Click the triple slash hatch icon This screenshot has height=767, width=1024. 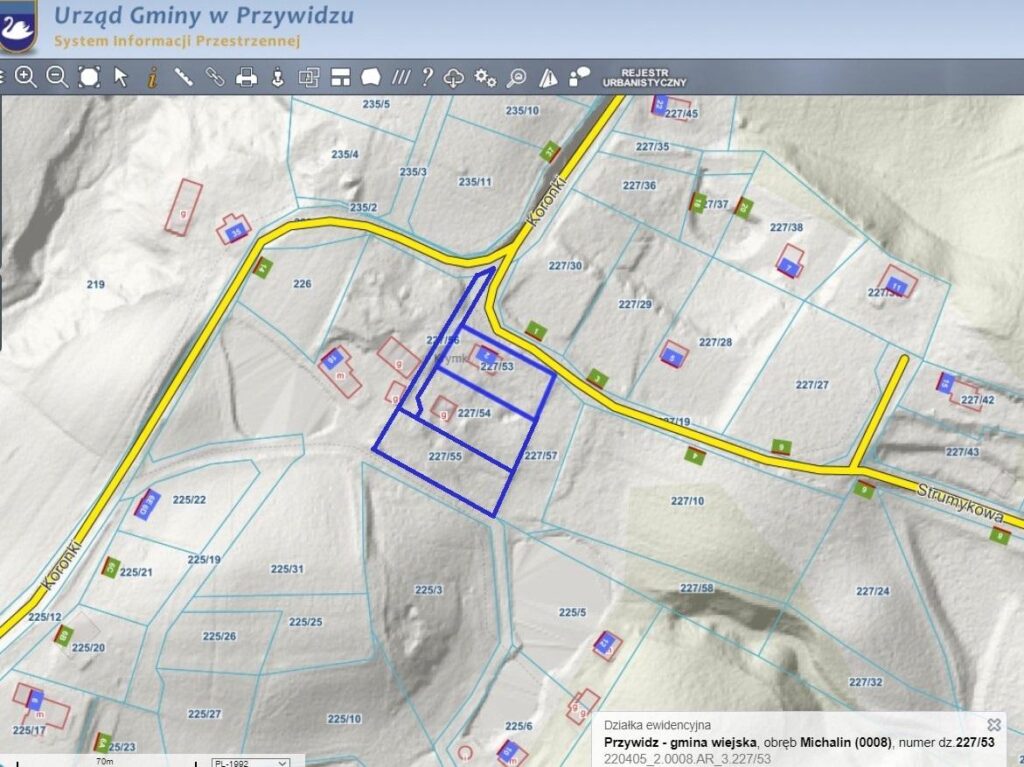coord(400,77)
